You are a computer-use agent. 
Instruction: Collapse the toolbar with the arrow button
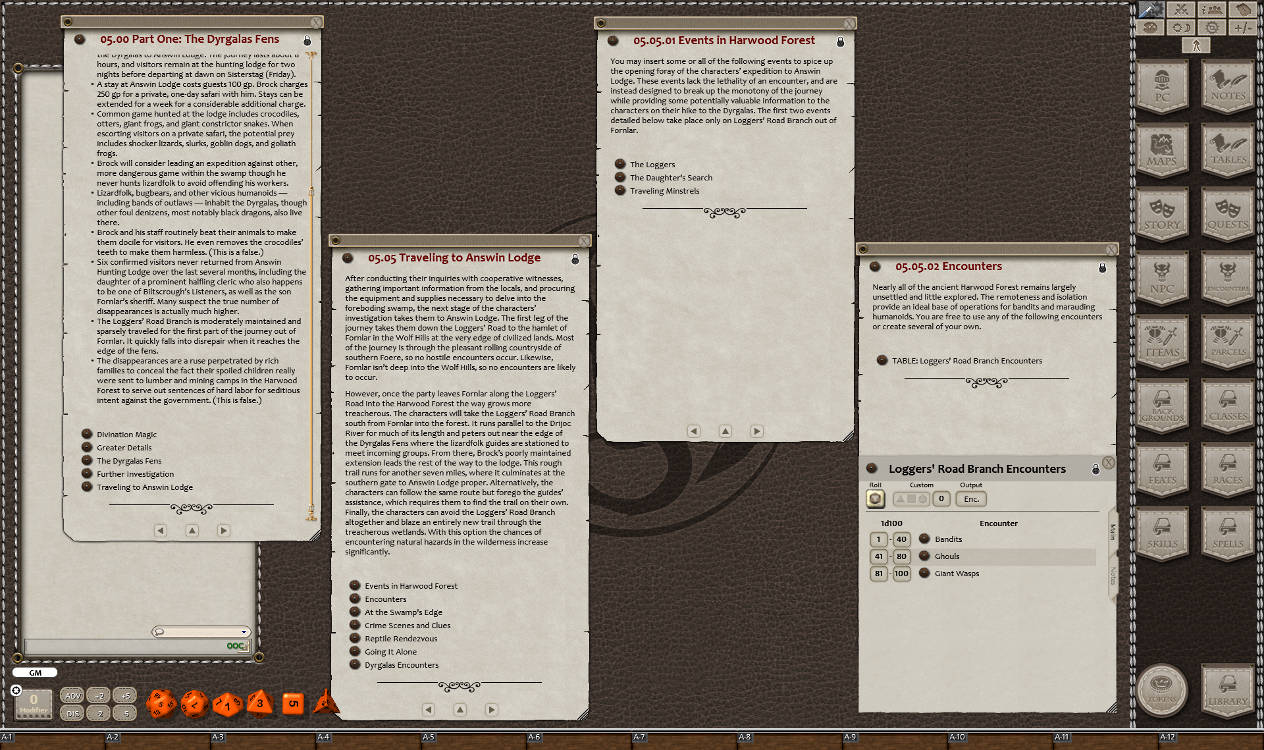(1196, 46)
